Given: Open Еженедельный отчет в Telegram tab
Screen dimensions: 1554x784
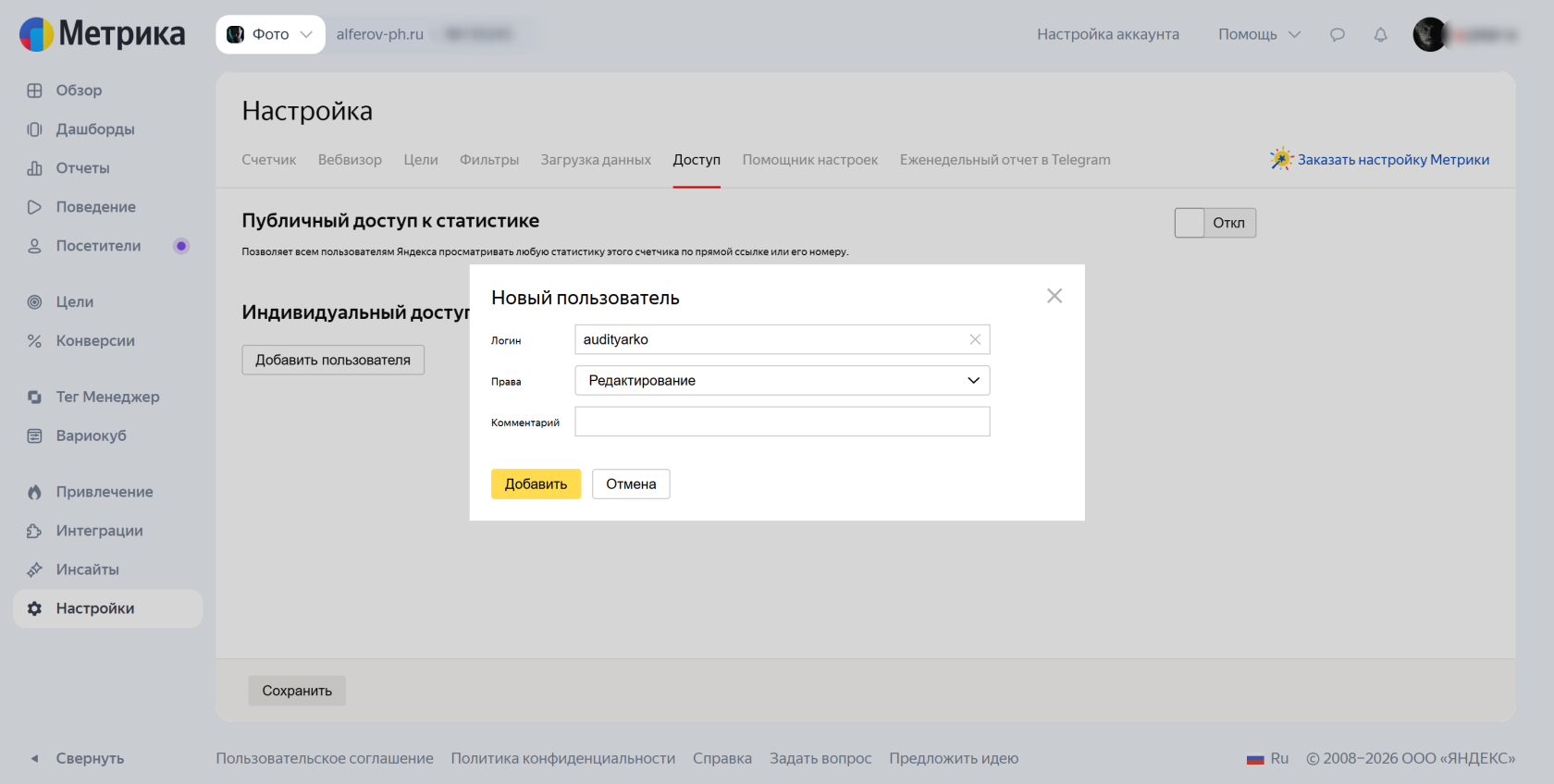Looking at the screenshot, I should (x=1005, y=160).
